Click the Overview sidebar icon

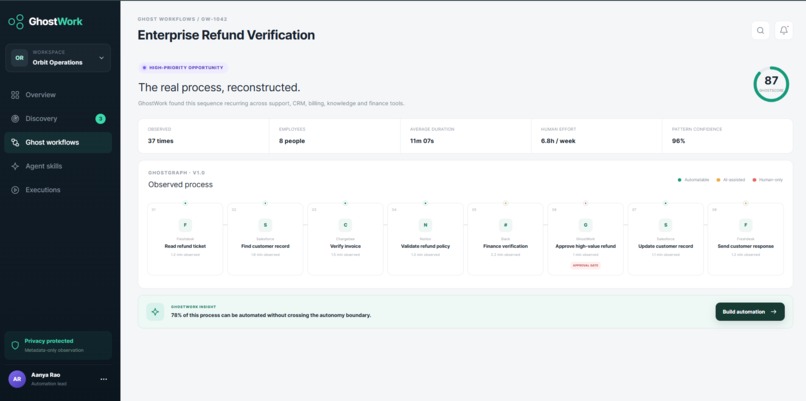pos(15,95)
